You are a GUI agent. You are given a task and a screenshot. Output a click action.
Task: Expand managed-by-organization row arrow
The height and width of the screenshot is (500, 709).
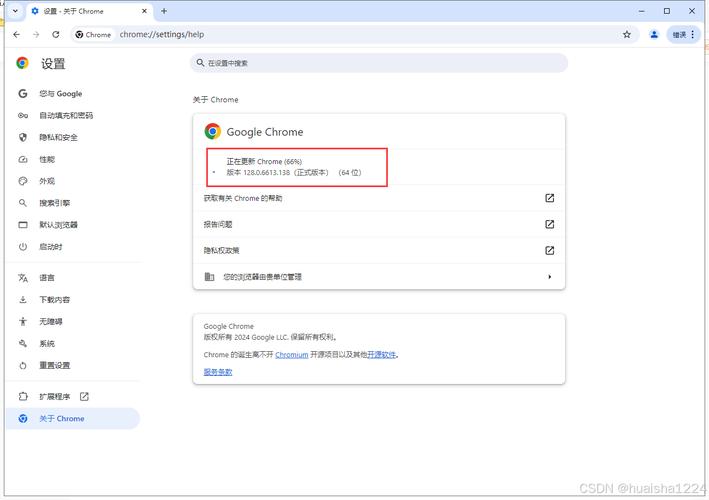point(549,277)
